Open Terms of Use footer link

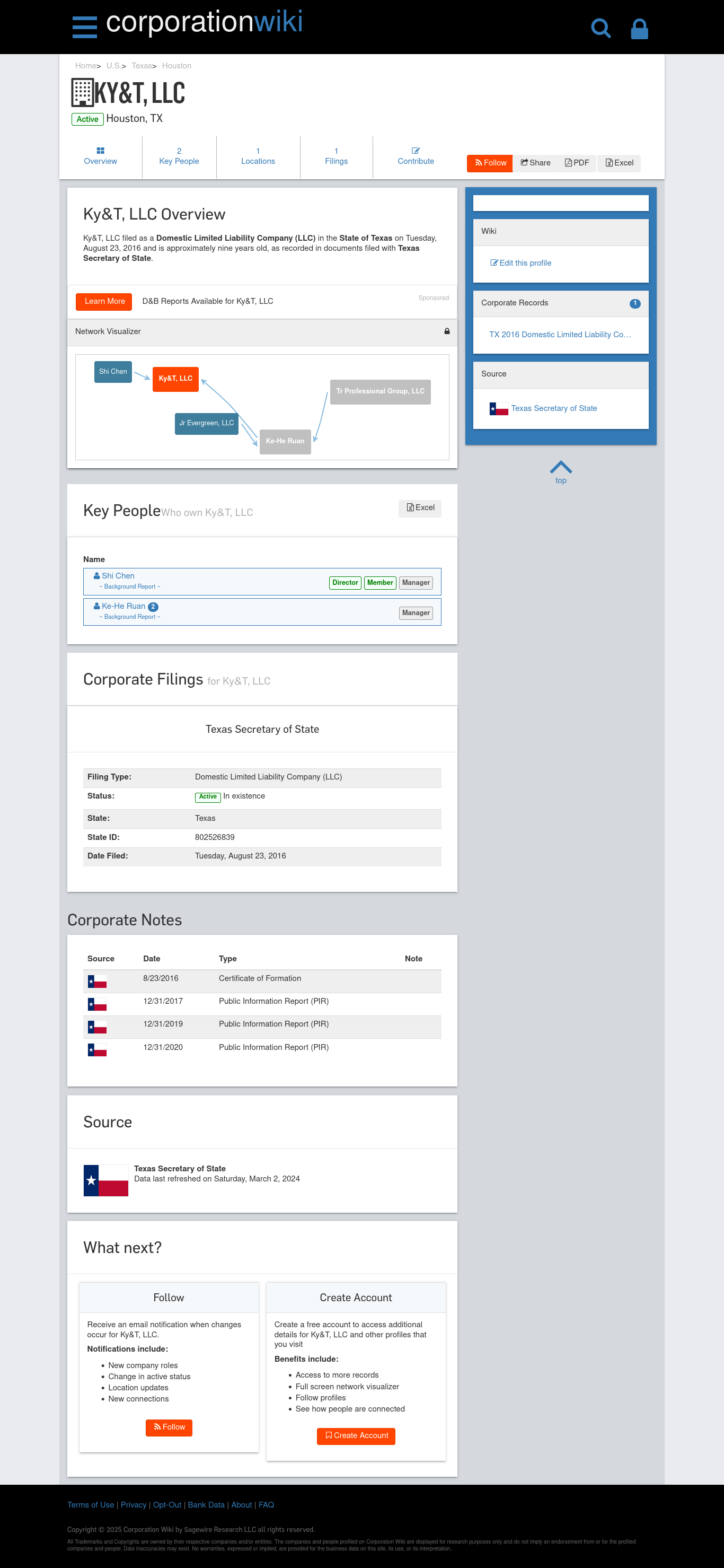(x=91, y=1505)
